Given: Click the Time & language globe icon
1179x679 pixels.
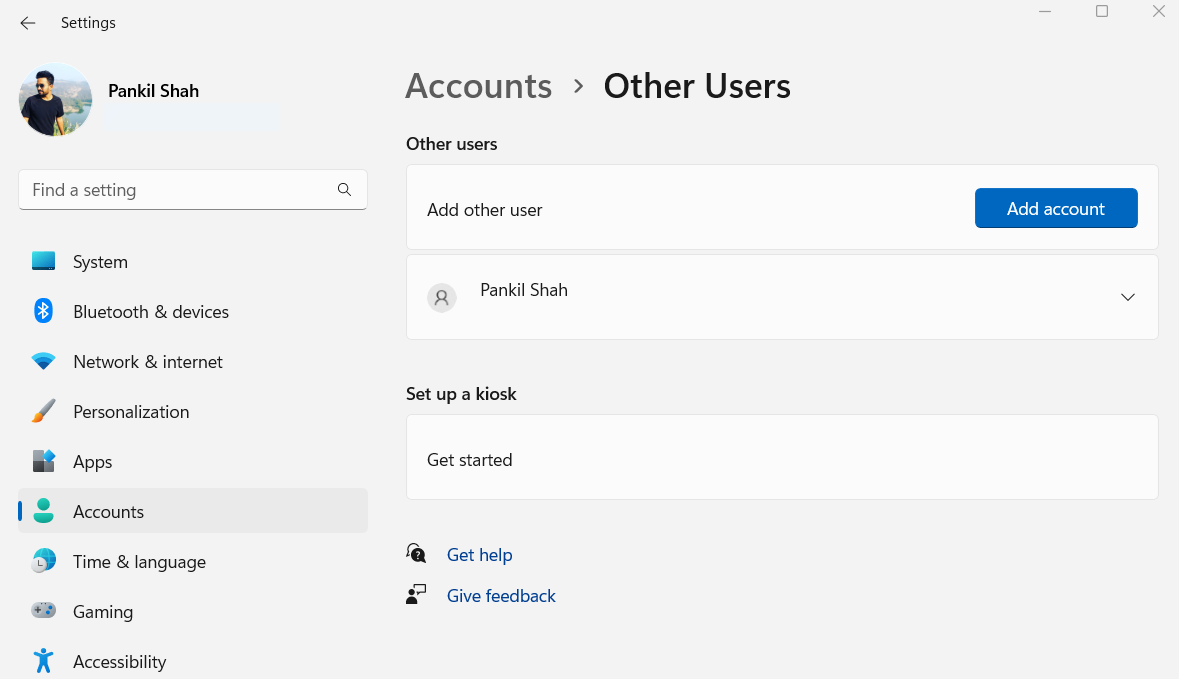Looking at the screenshot, I should click(44, 561).
